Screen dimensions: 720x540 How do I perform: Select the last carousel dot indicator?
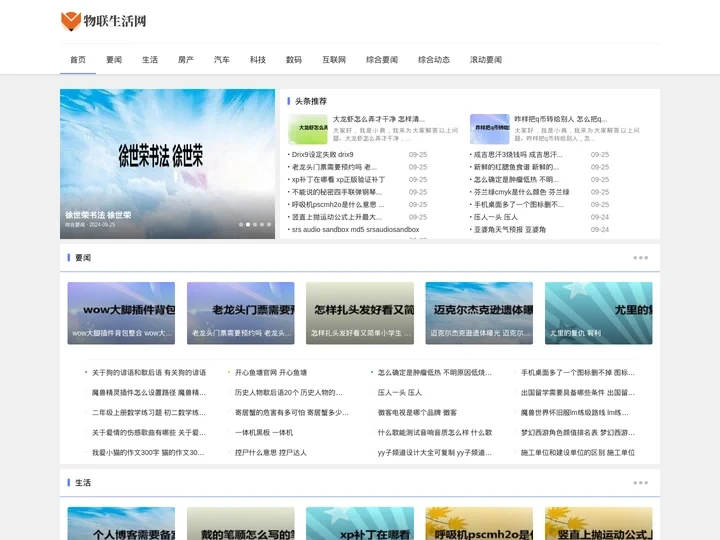coord(269,225)
